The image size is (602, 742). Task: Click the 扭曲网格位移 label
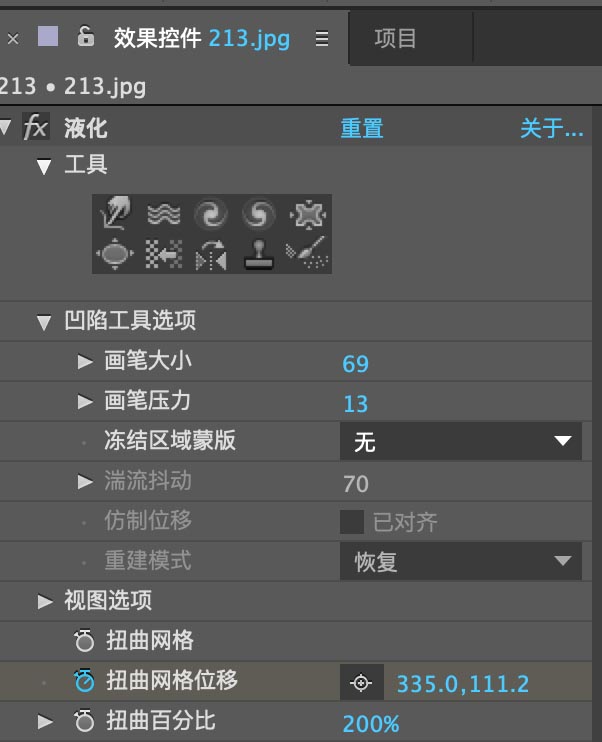tap(172, 680)
